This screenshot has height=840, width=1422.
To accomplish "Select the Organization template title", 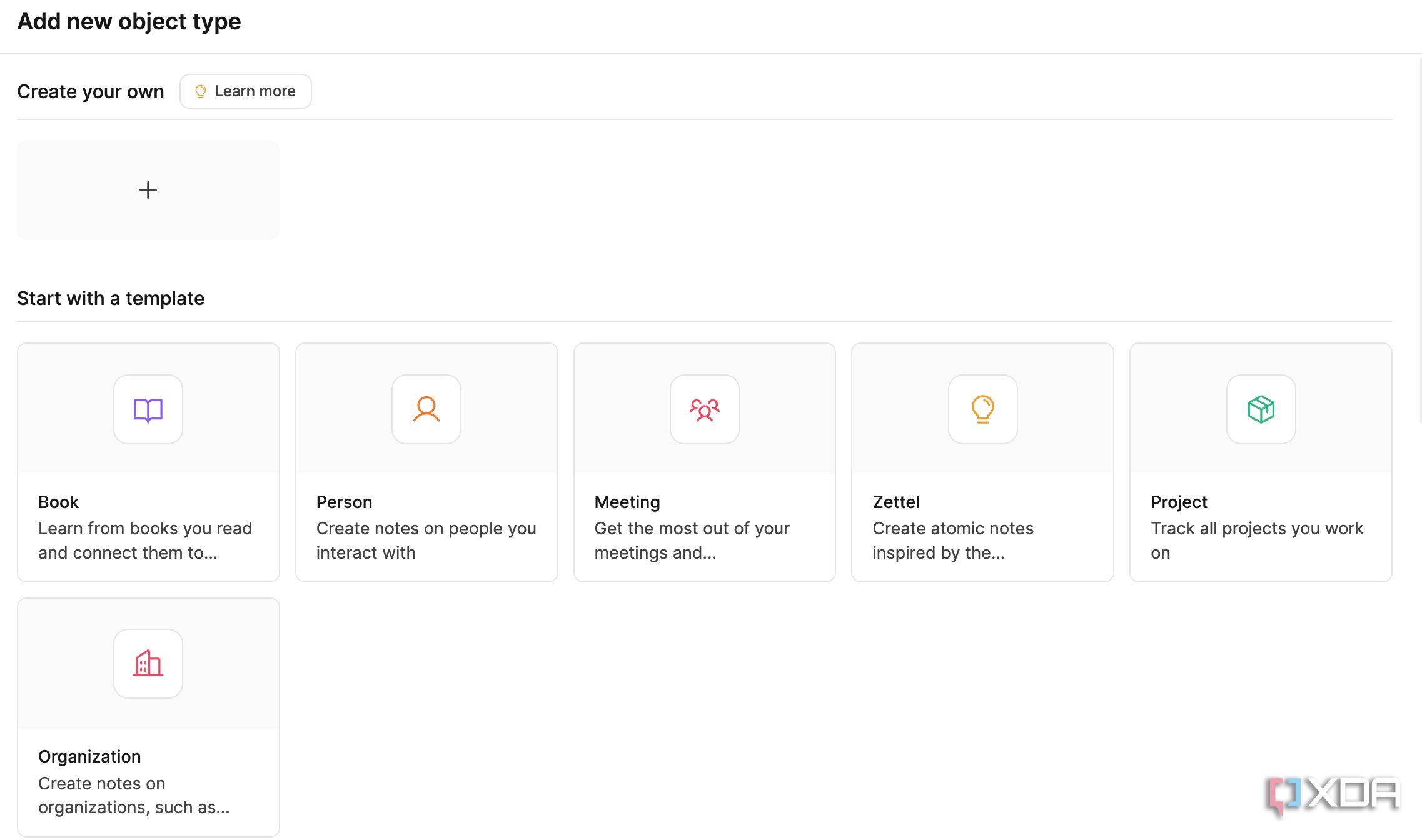I will [x=89, y=756].
